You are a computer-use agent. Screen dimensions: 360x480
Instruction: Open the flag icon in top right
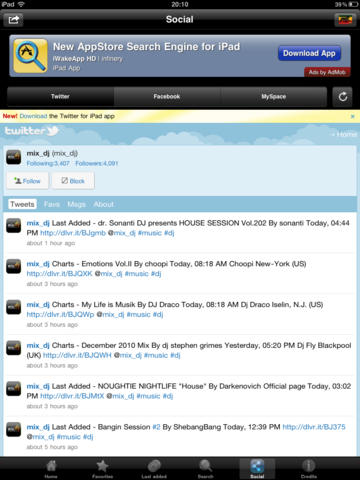[x=345, y=20]
